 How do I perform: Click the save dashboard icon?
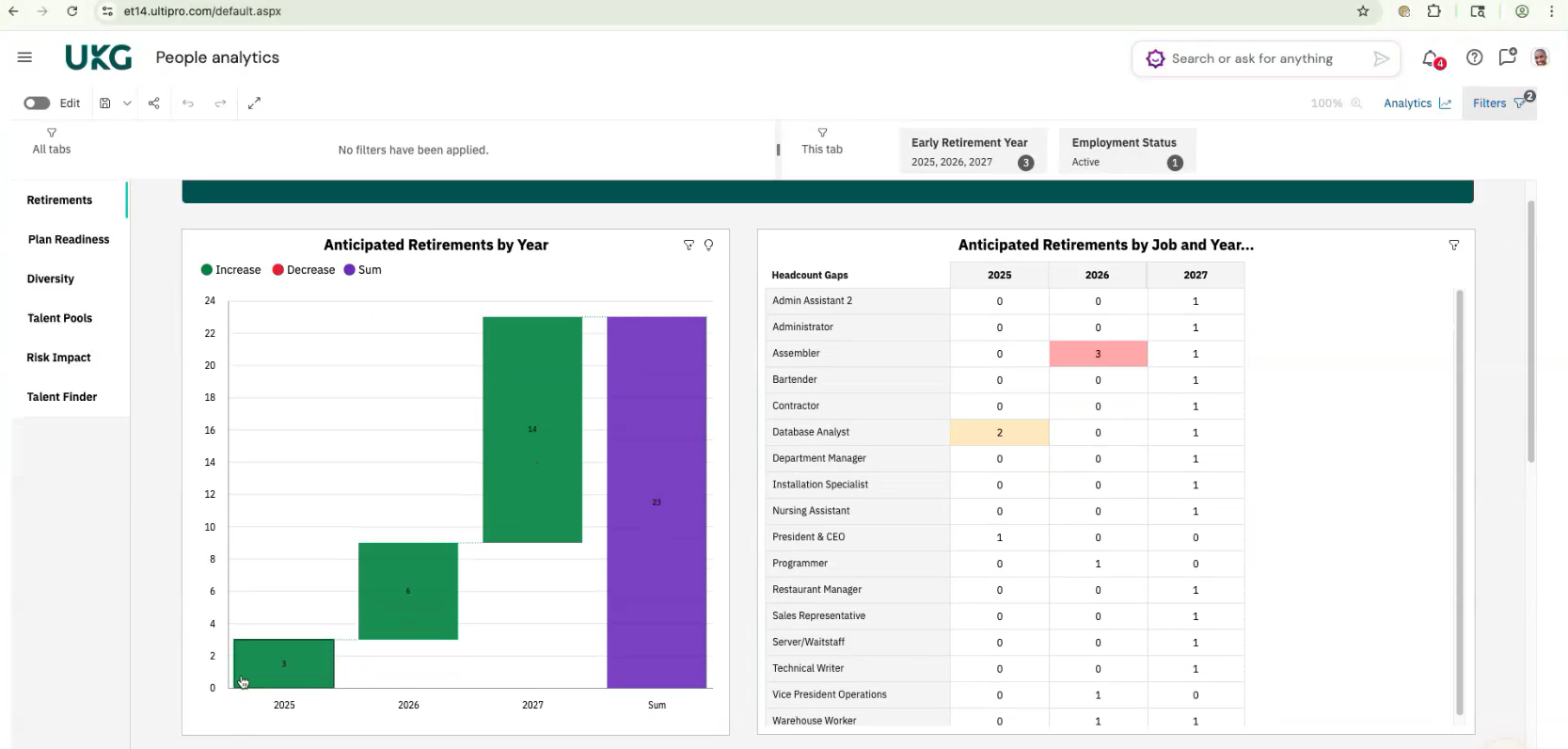point(105,104)
